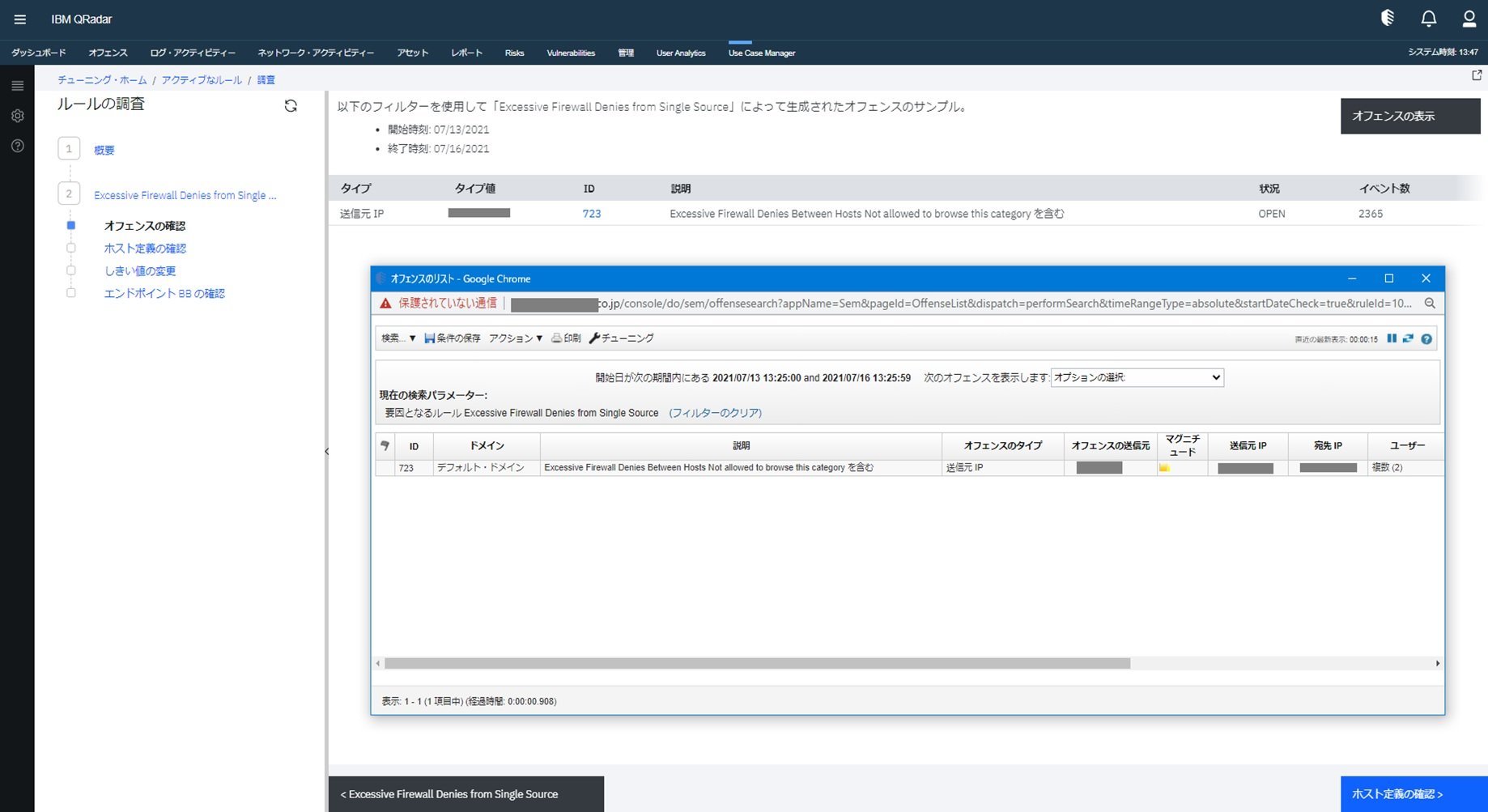Viewport: 1488px width, 812px height.
Task: Open help icon in left sidebar
Action: [17, 146]
